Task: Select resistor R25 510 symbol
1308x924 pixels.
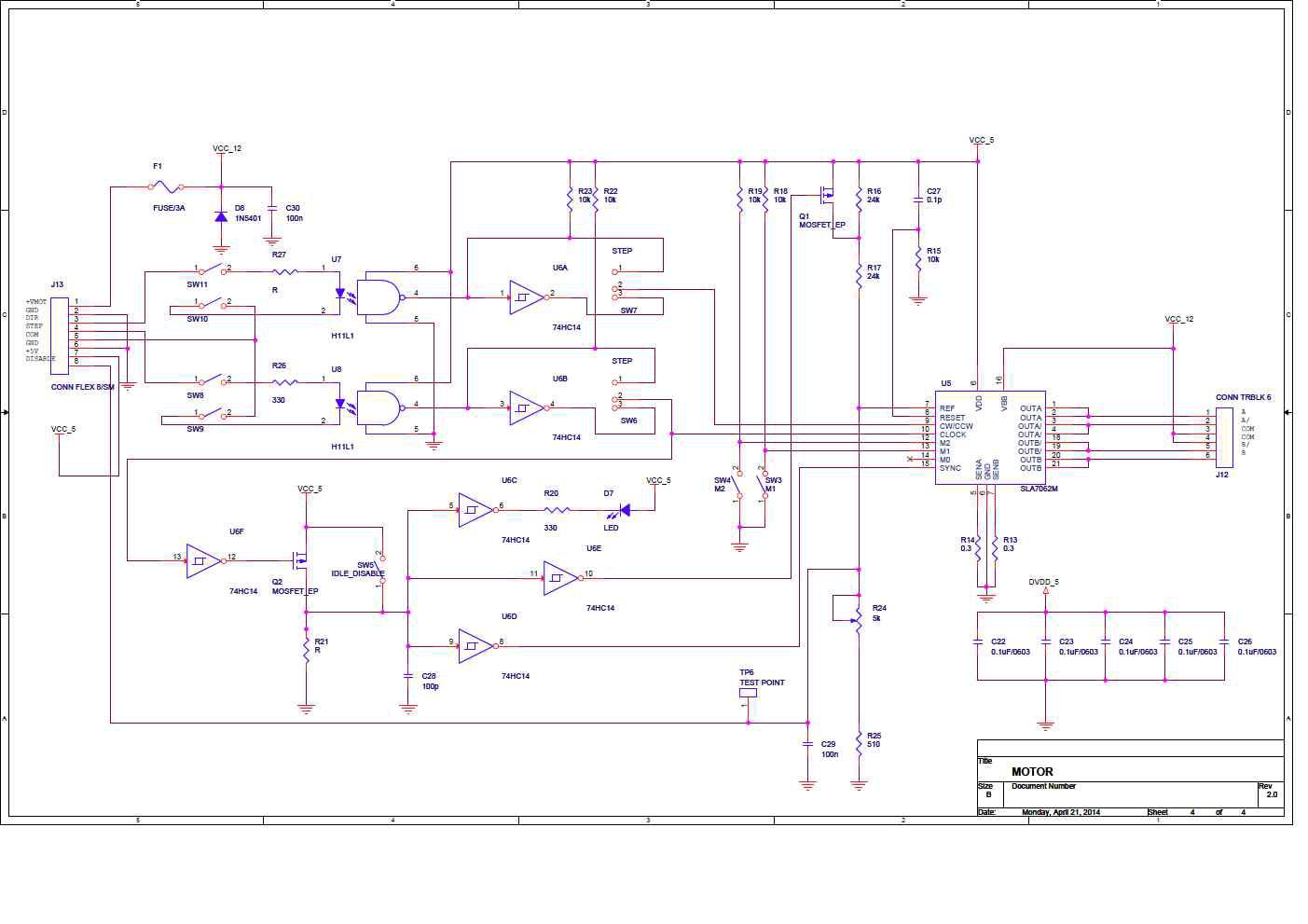Action: pyautogui.click(x=859, y=743)
